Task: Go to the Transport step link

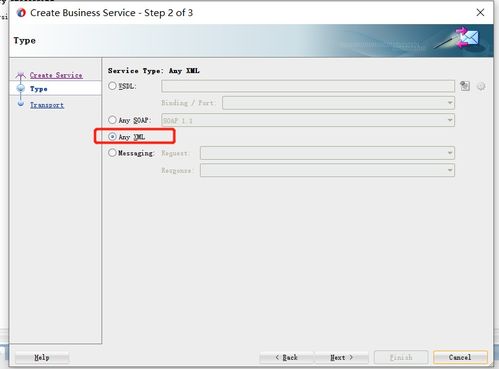Action: tap(47, 105)
